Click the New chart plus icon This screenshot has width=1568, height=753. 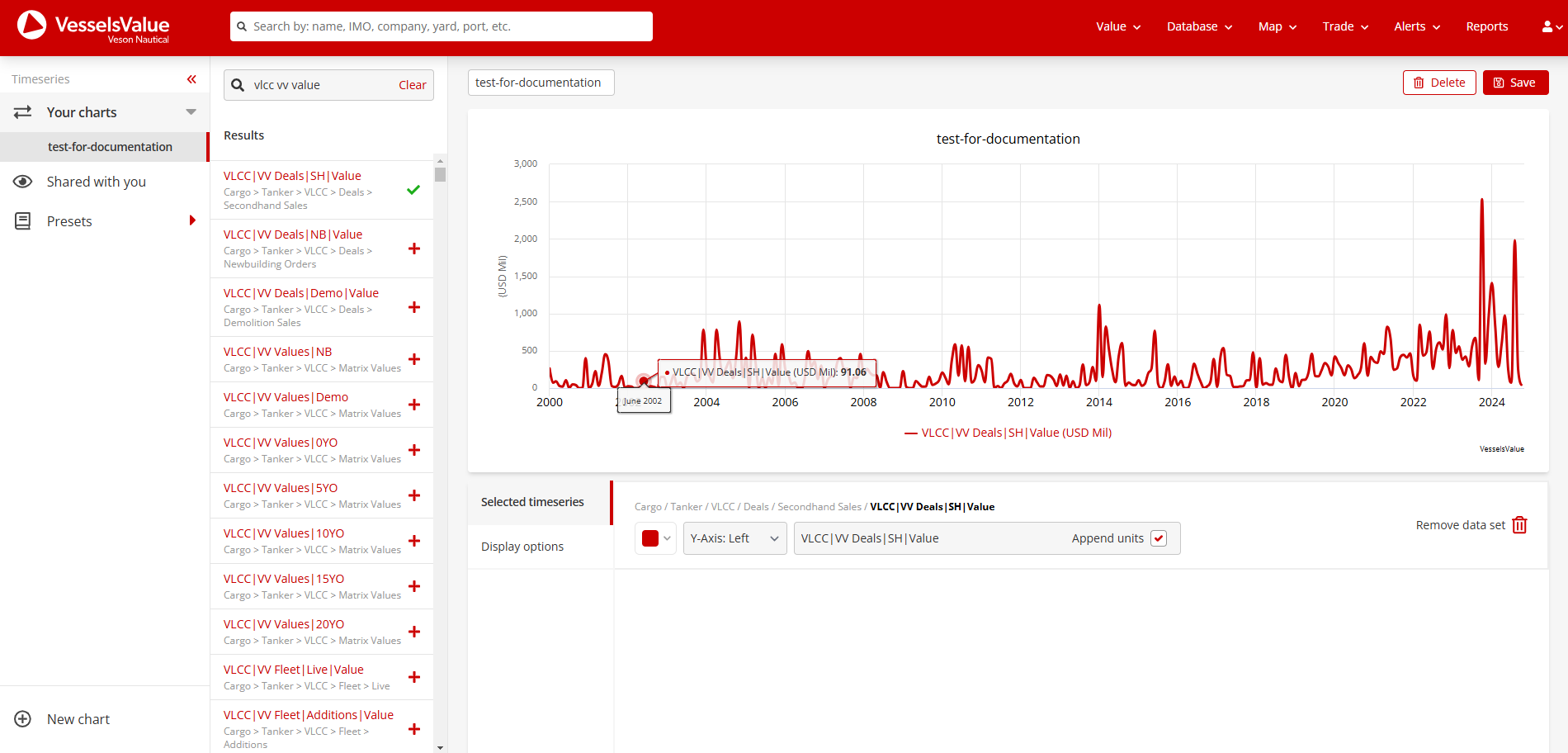pyautogui.click(x=23, y=719)
